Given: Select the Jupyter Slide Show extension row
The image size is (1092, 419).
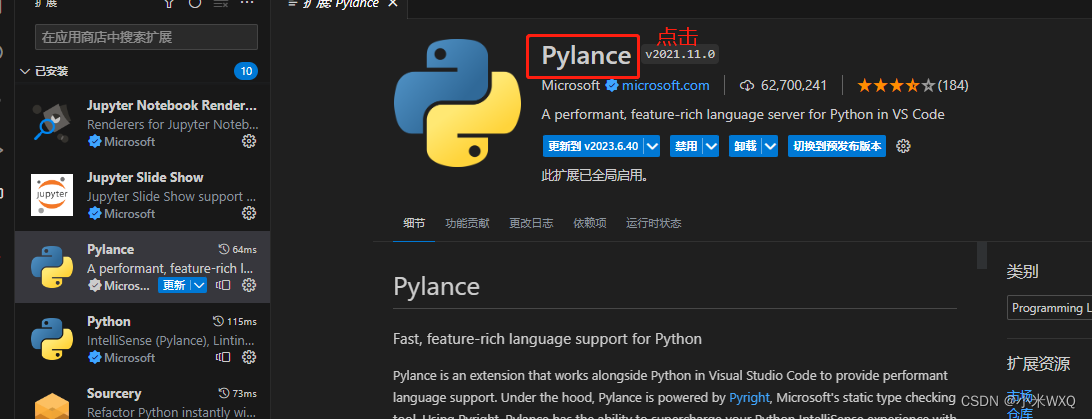Looking at the screenshot, I should click(x=142, y=196).
